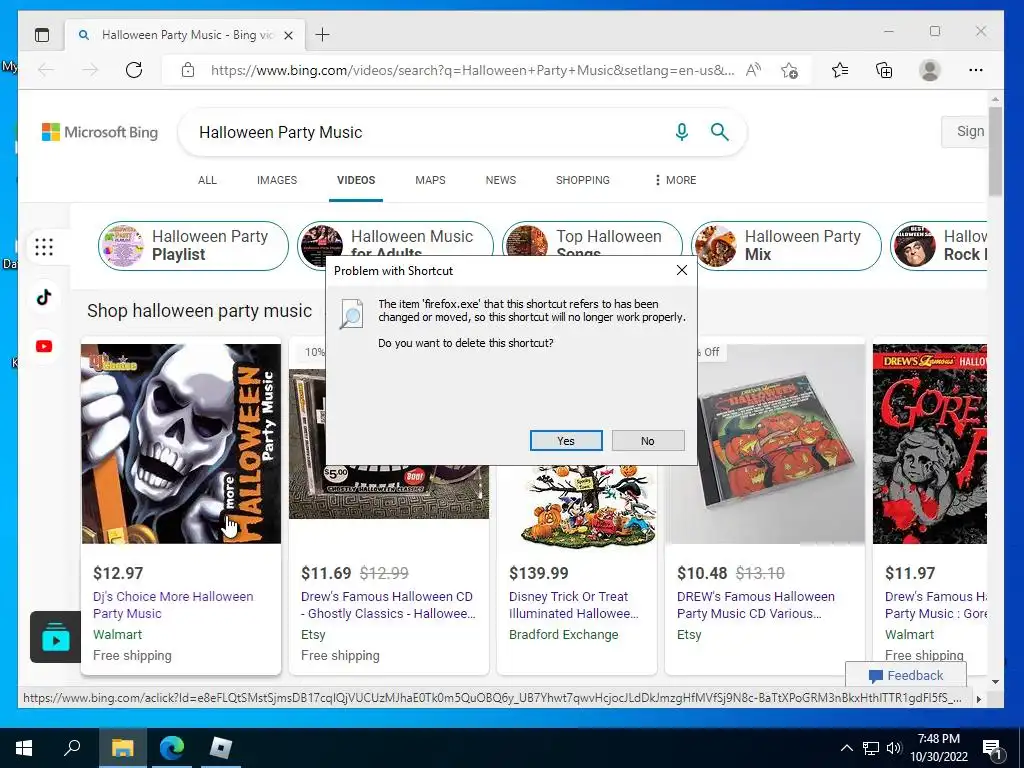Switch to the NEWS tab
Image resolution: width=1024 pixels, height=768 pixels.
(501, 180)
